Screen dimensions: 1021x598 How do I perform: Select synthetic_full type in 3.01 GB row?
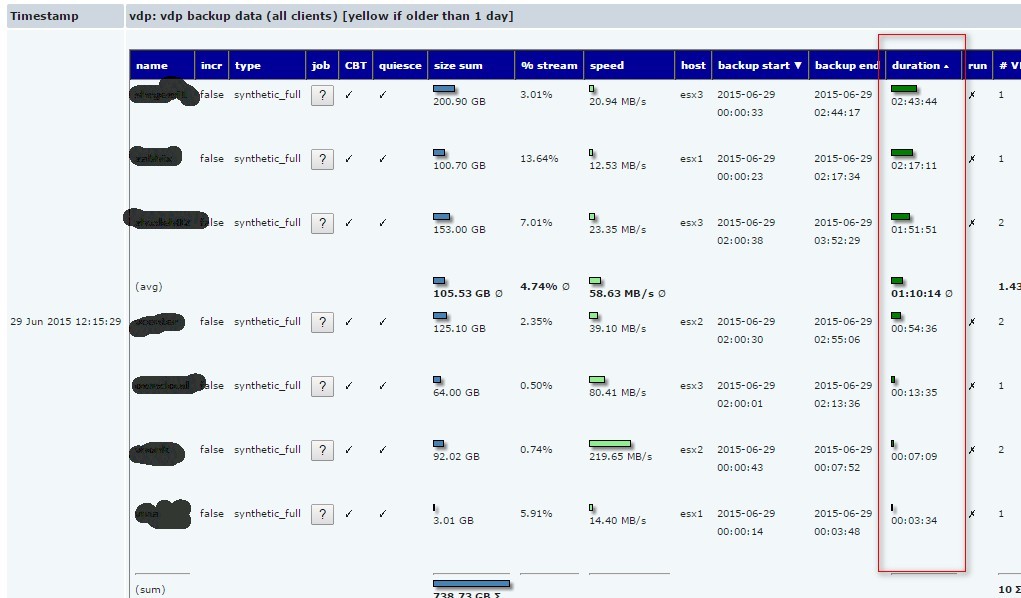pyautogui.click(x=268, y=513)
